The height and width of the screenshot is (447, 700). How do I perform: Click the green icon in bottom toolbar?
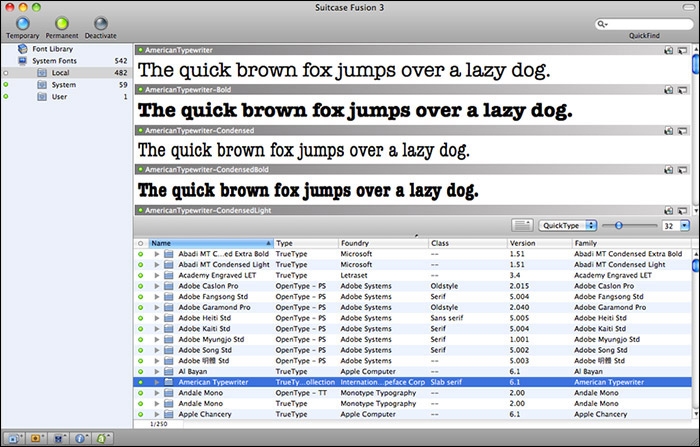pos(103,438)
